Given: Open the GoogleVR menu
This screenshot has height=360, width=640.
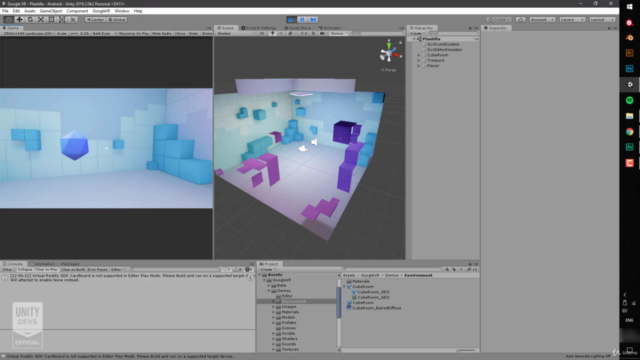Looking at the screenshot, I should point(101,11).
